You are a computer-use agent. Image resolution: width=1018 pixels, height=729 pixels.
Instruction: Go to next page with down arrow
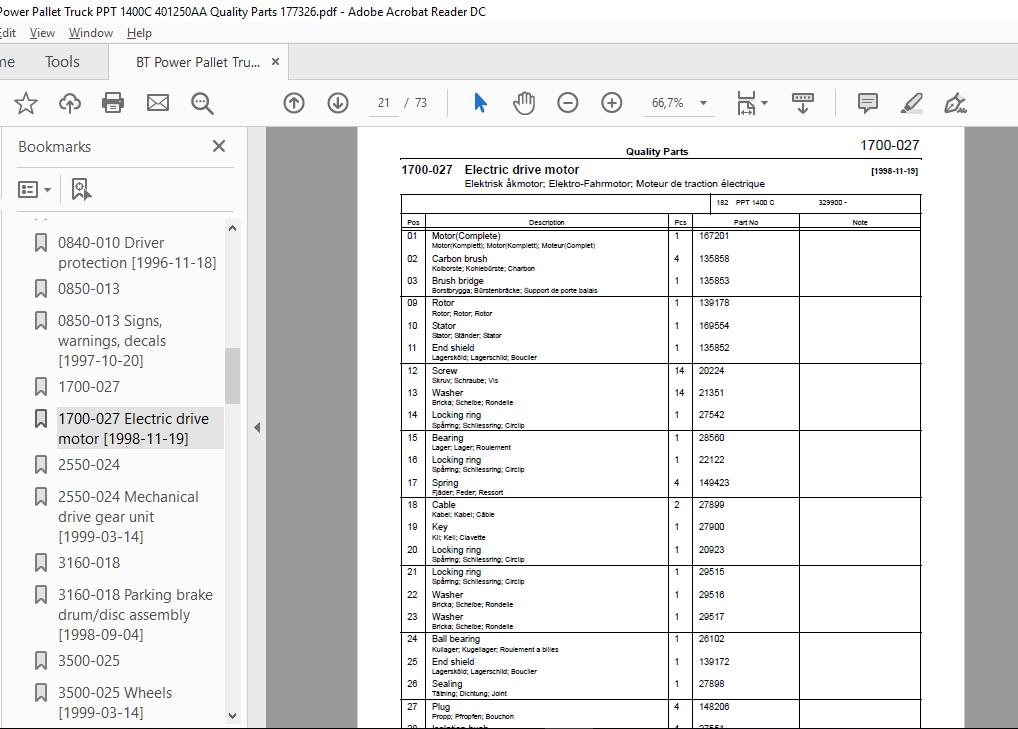(338, 103)
